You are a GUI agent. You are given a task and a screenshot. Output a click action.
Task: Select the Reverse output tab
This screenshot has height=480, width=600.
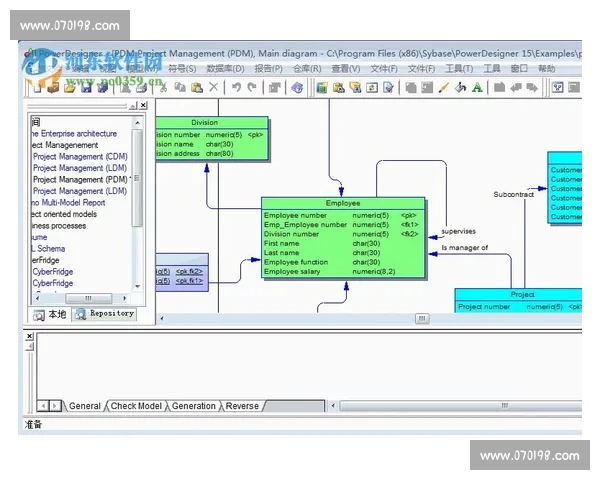point(241,406)
